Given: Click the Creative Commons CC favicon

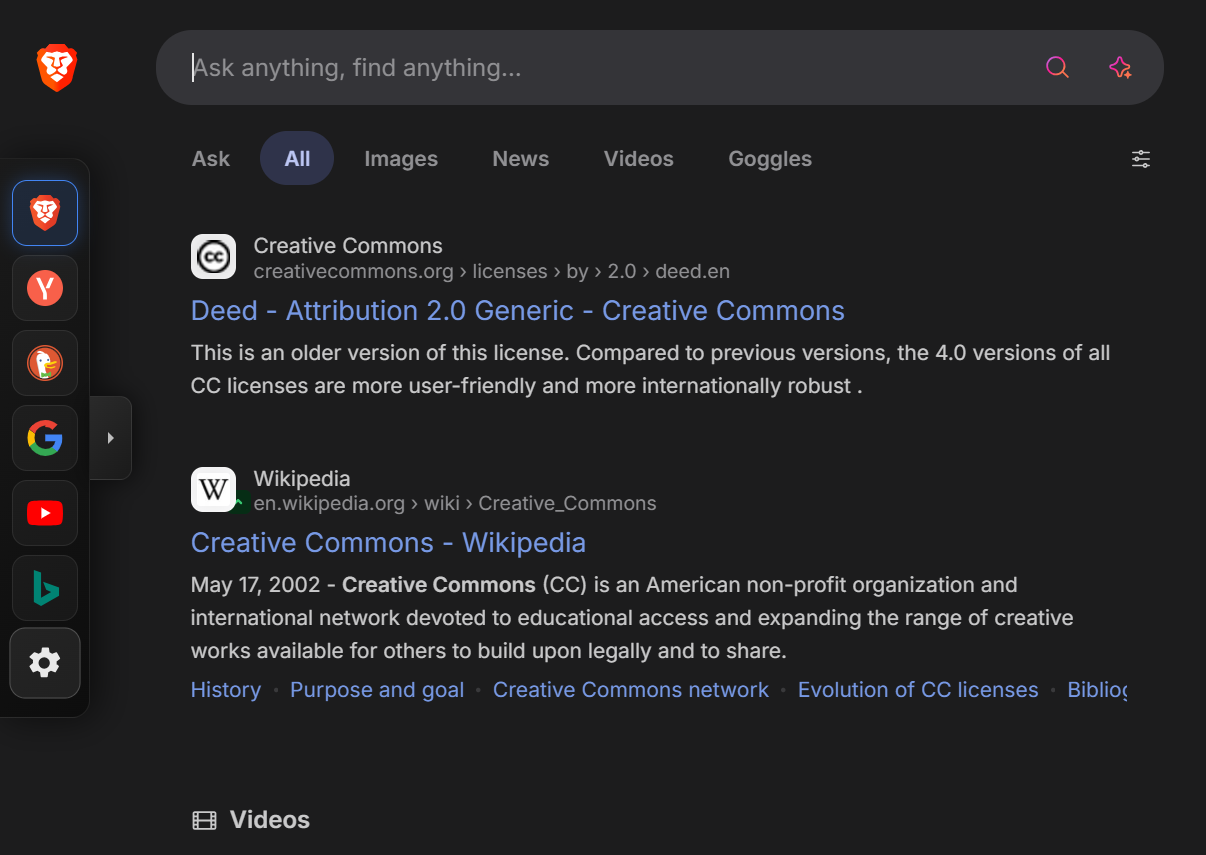Looking at the screenshot, I should pos(213,257).
